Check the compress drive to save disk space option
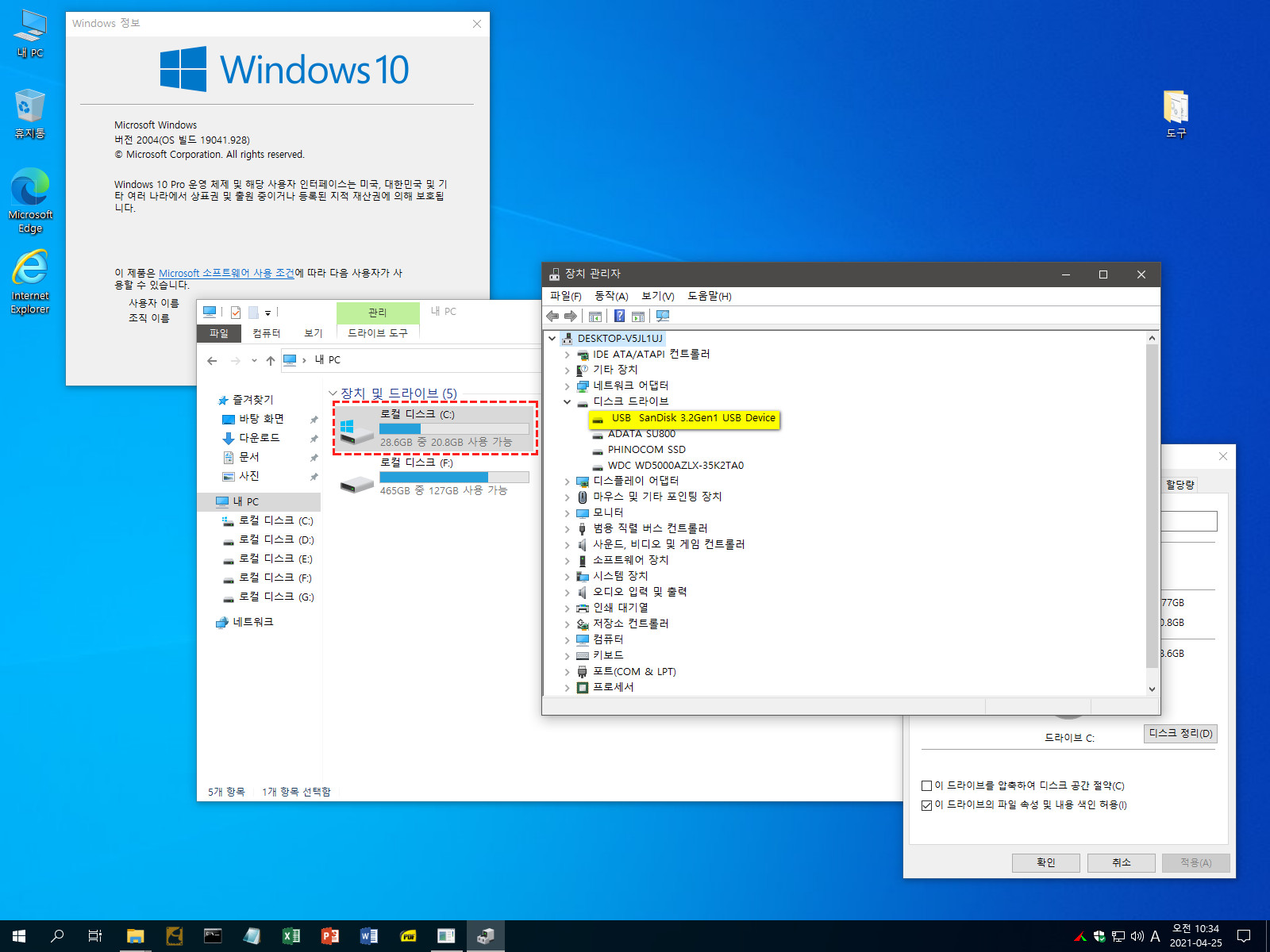Screen dimensions: 1270x952 tap(926, 785)
